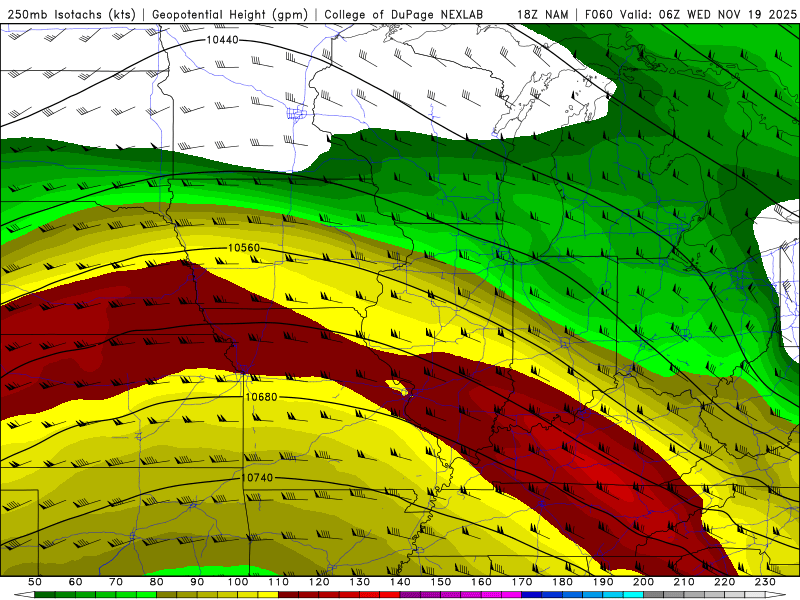Click the 10740 height contour label
The height and width of the screenshot is (600, 800).
[x=257, y=478]
